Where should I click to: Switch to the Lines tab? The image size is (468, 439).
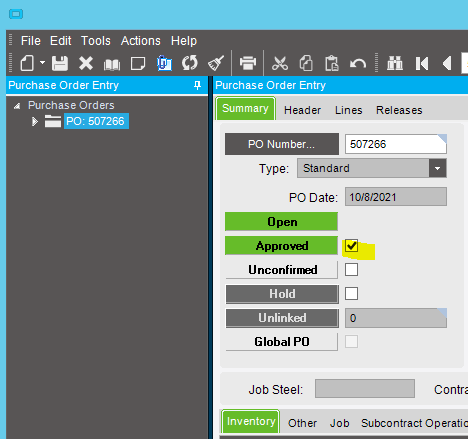tap(348, 110)
